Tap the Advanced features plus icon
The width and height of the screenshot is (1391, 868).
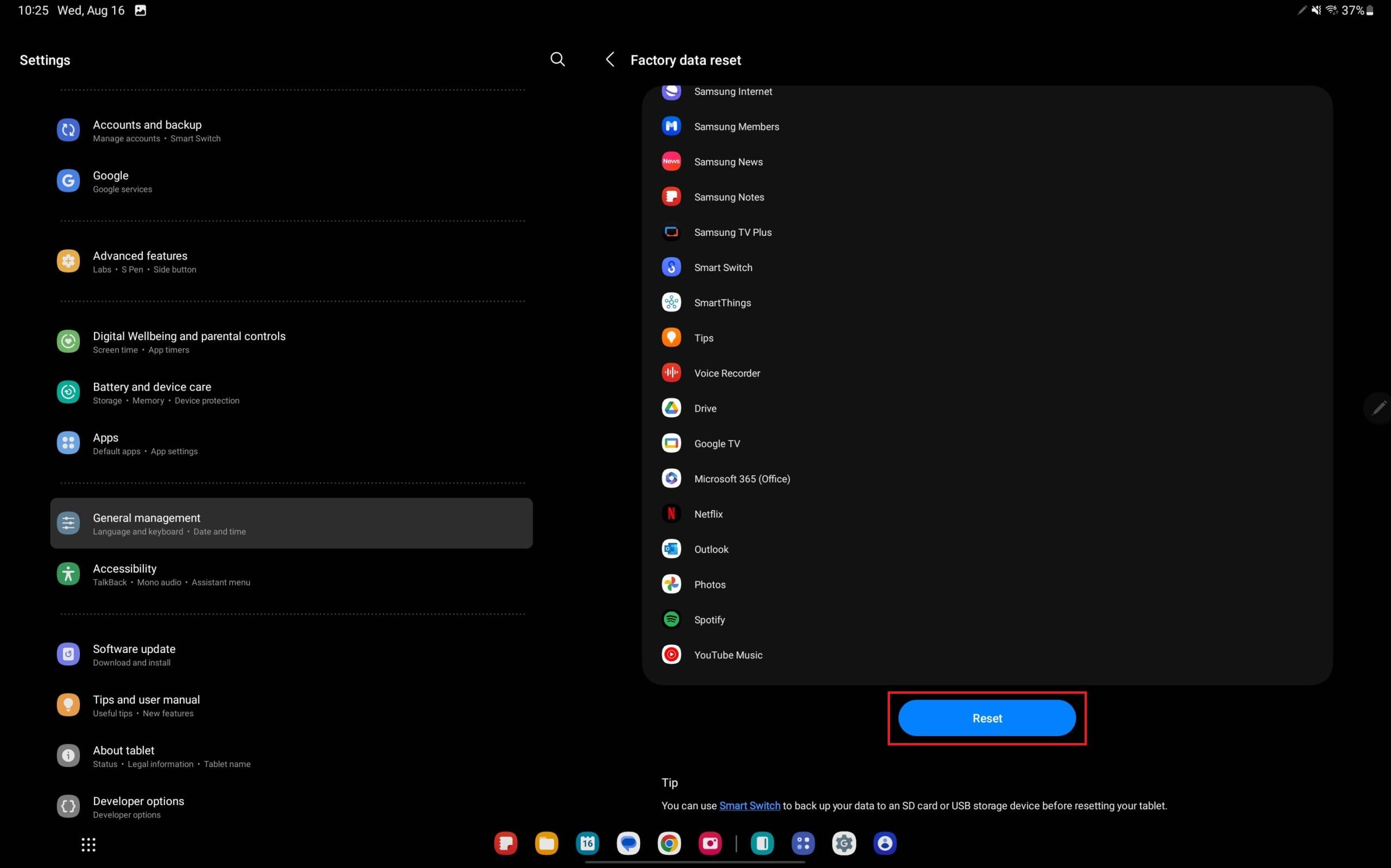tap(68, 261)
